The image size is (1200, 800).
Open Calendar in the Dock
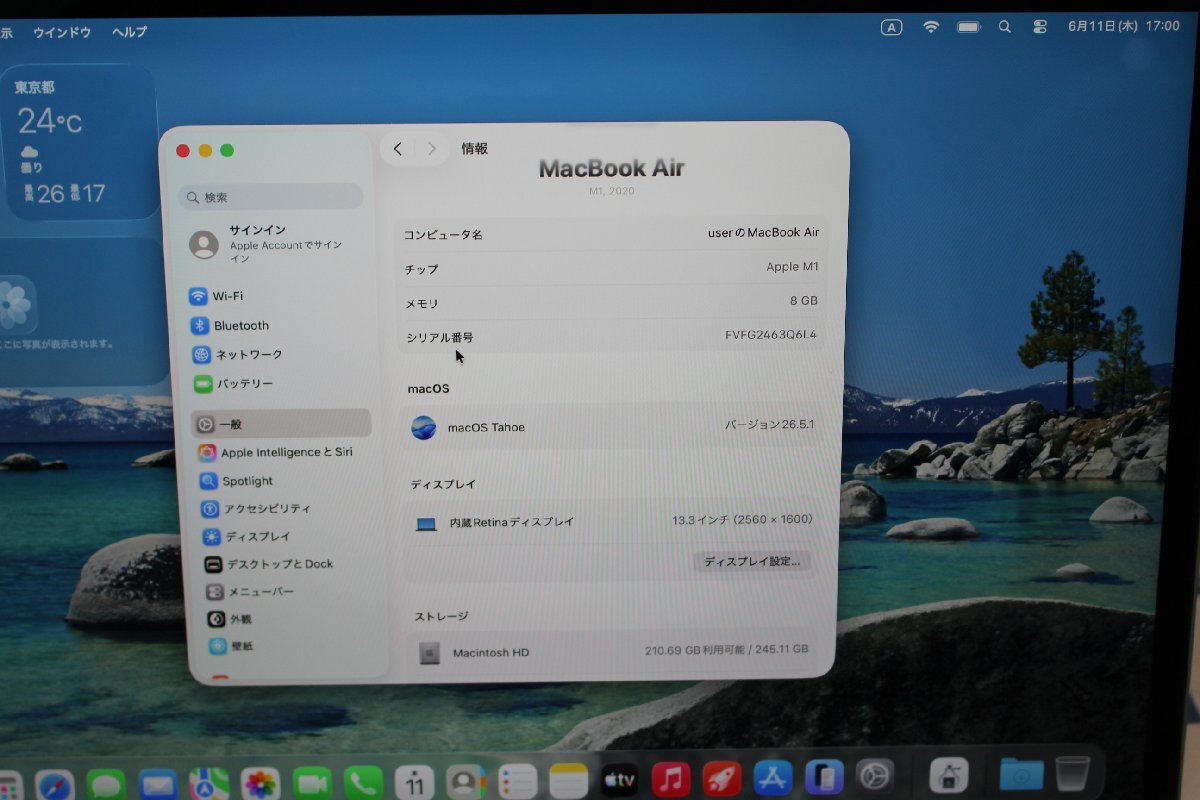[415, 782]
